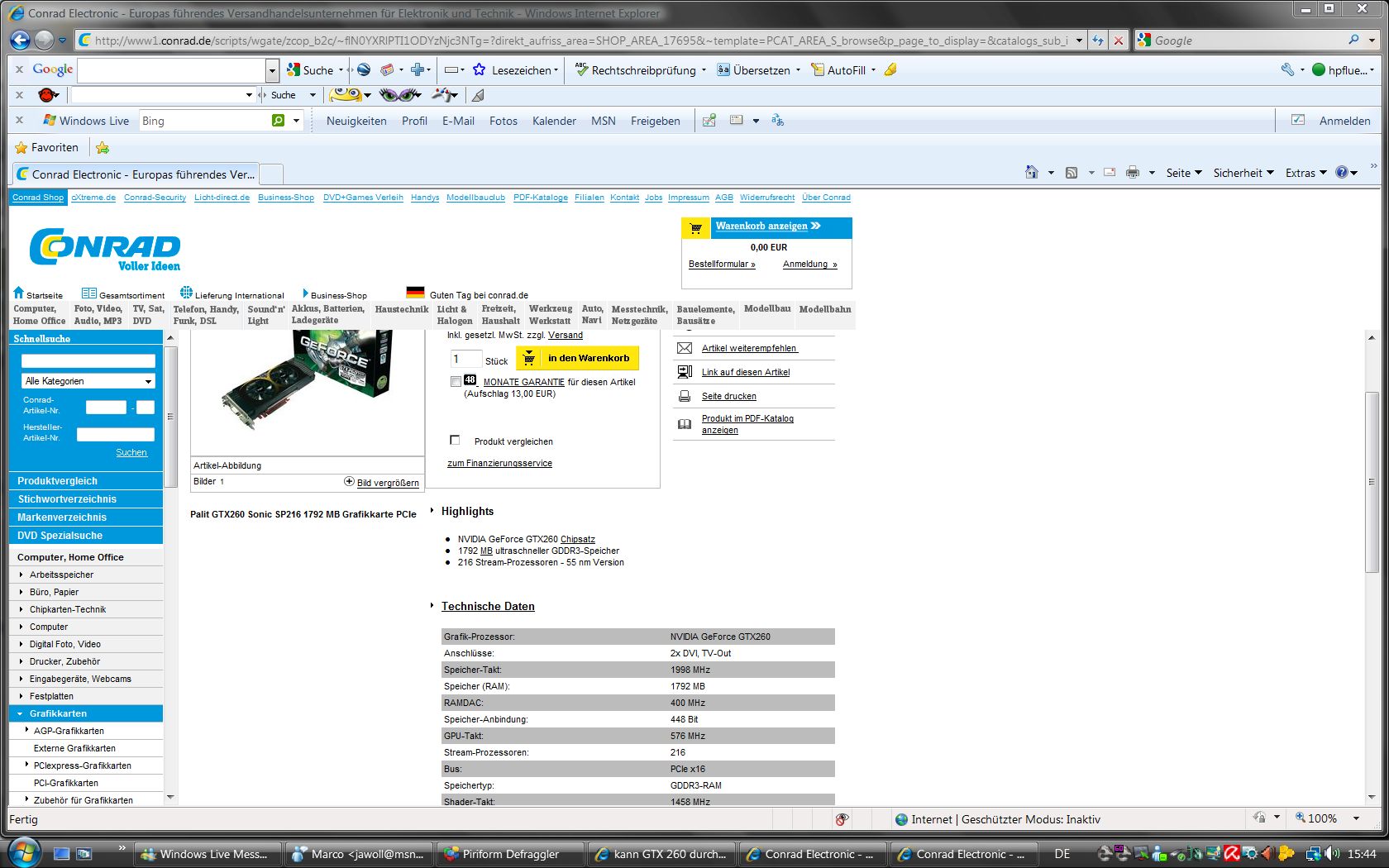Open Kalender in Windows Live toolbar
This screenshot has height=868, width=1389.
[554, 121]
